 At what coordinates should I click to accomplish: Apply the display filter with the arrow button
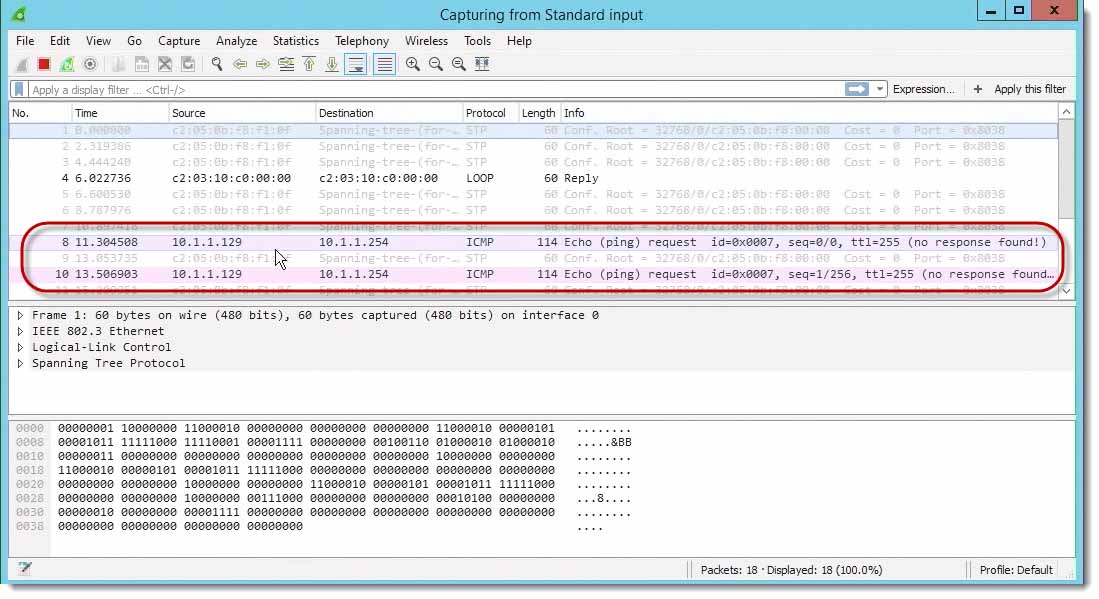click(x=856, y=89)
